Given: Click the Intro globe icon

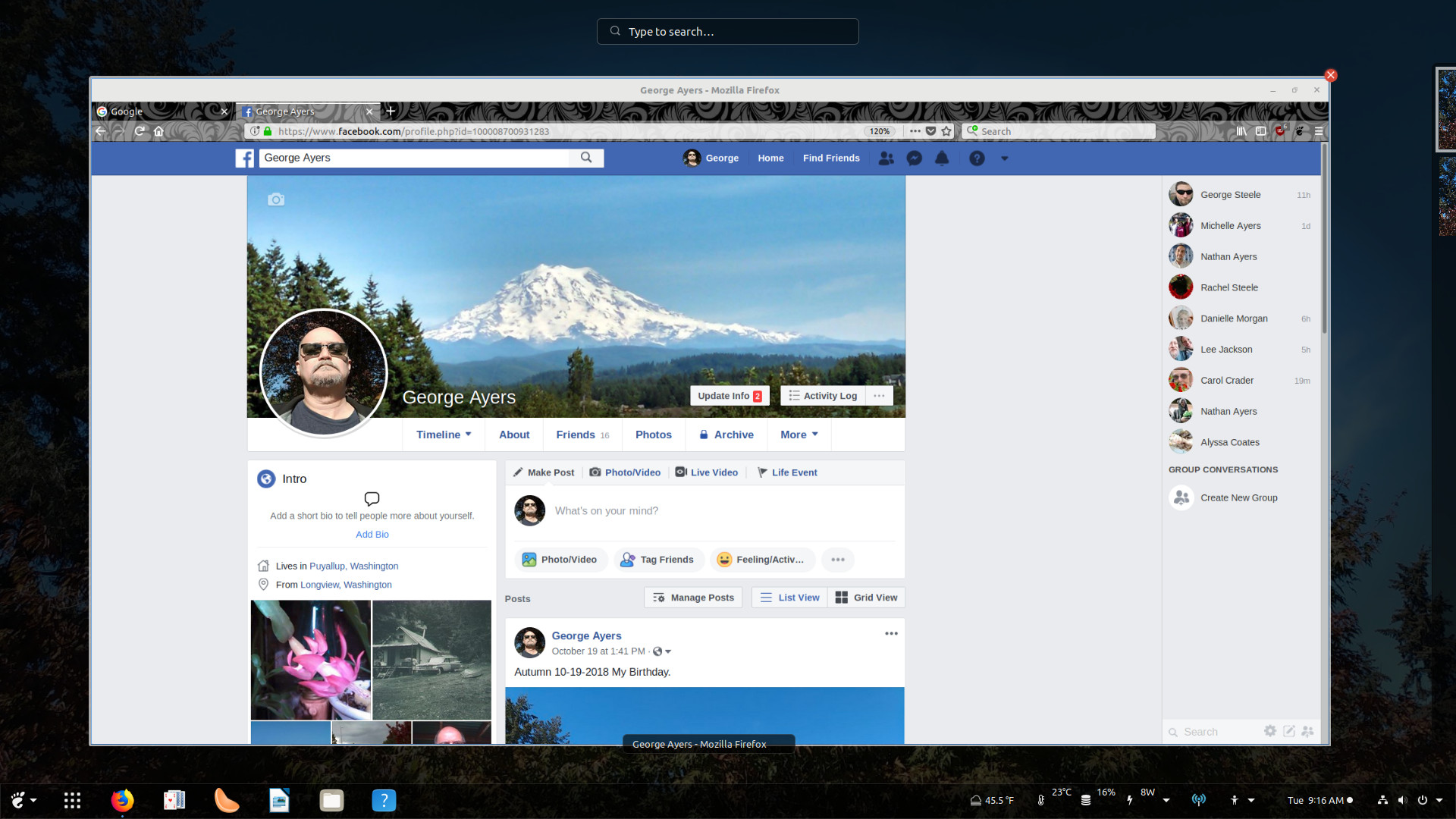Looking at the screenshot, I should tap(266, 479).
